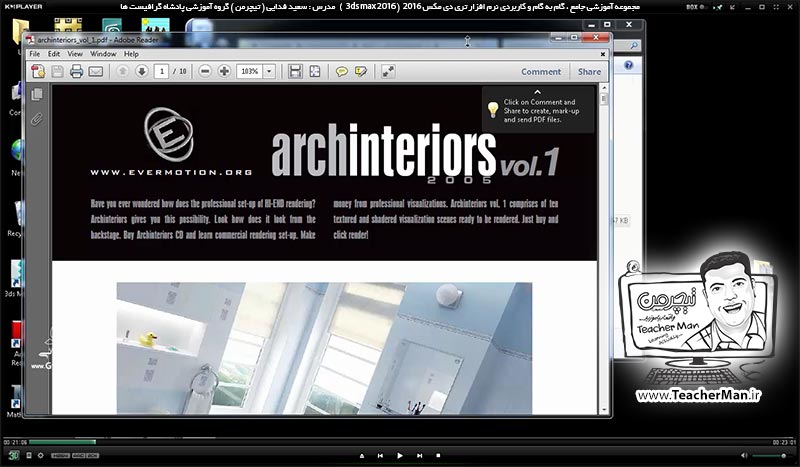
Task: Click the eject/open file icon in KMPlayer
Action: click(362, 455)
